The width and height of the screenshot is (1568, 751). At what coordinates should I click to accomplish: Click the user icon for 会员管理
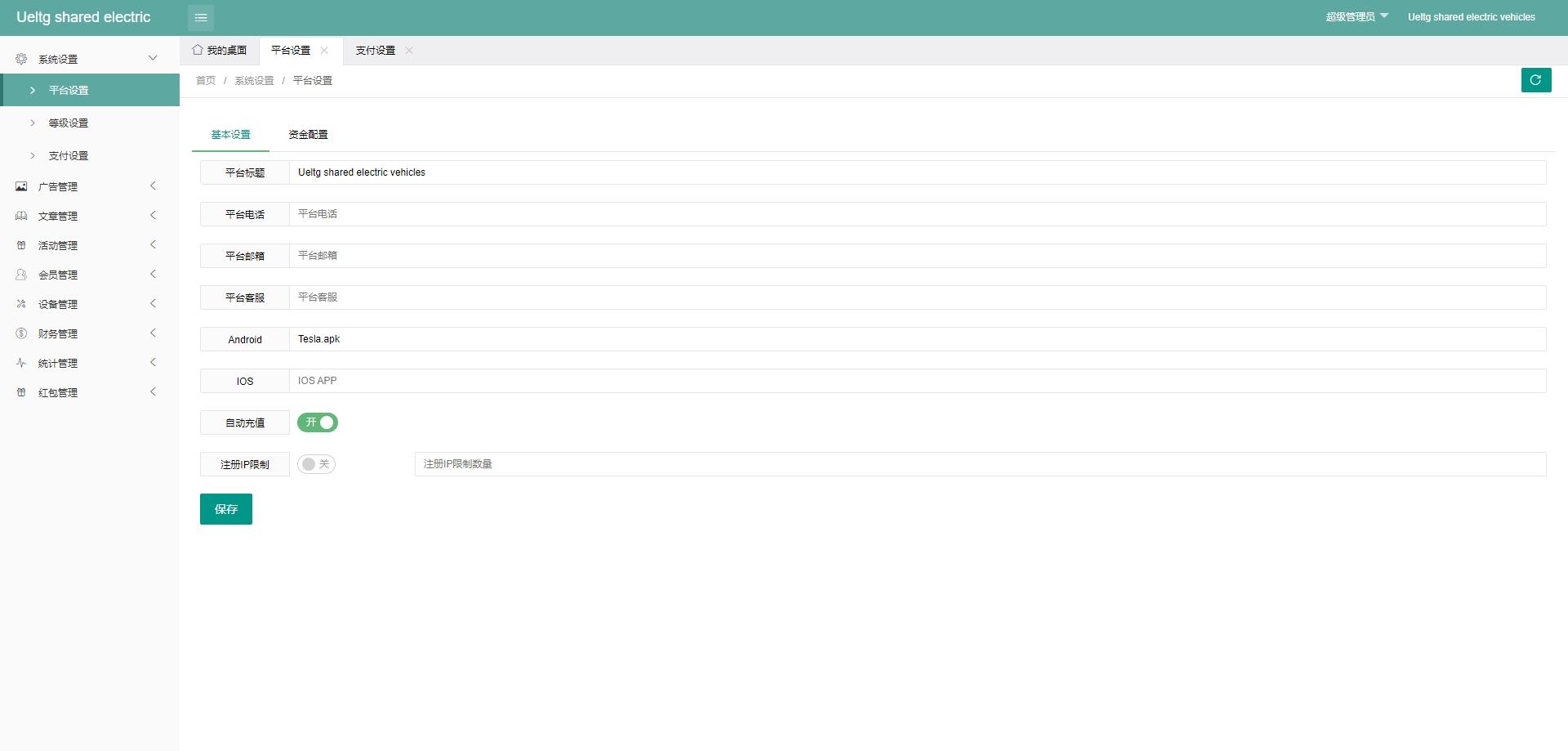pos(21,275)
